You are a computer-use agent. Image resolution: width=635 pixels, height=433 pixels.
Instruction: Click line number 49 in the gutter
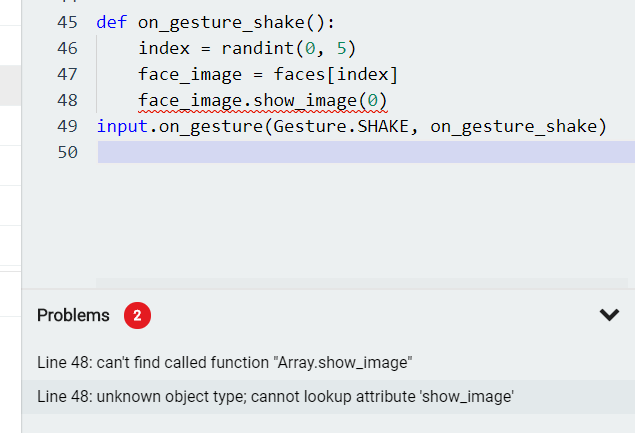click(67, 126)
